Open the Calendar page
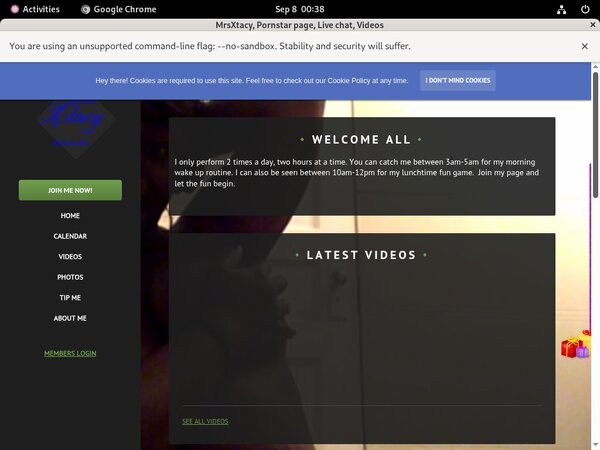 70,236
